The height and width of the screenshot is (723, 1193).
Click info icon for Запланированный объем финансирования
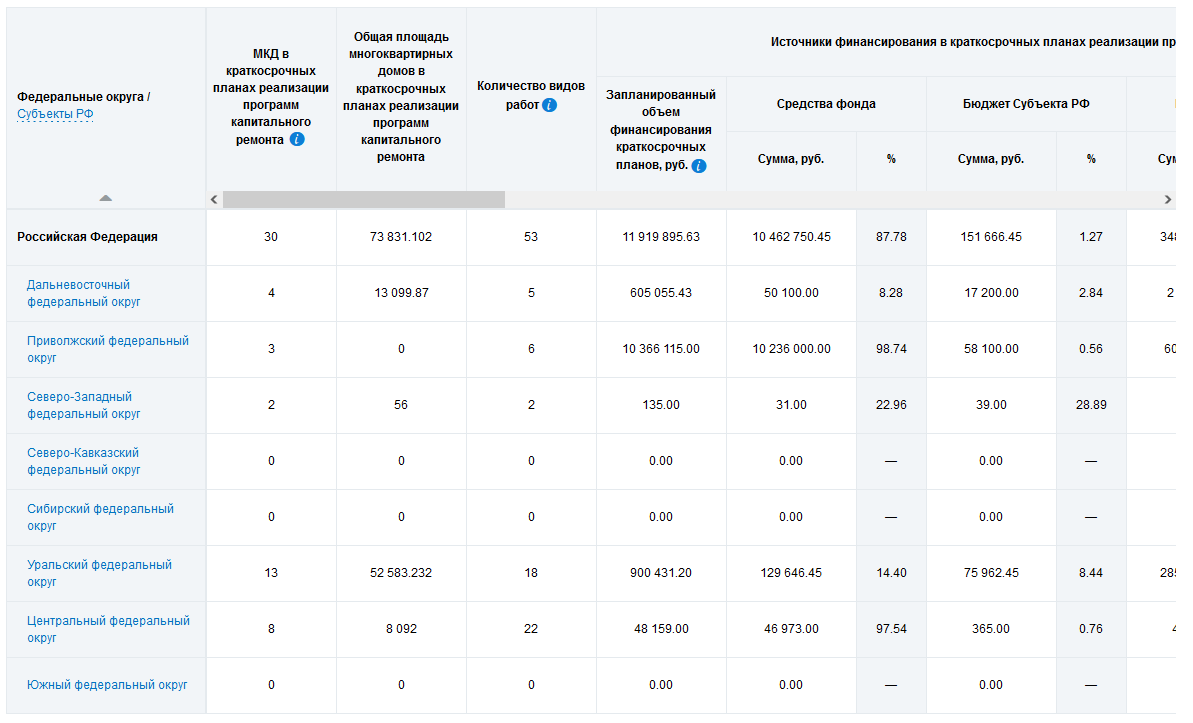pyautogui.click(x=699, y=166)
